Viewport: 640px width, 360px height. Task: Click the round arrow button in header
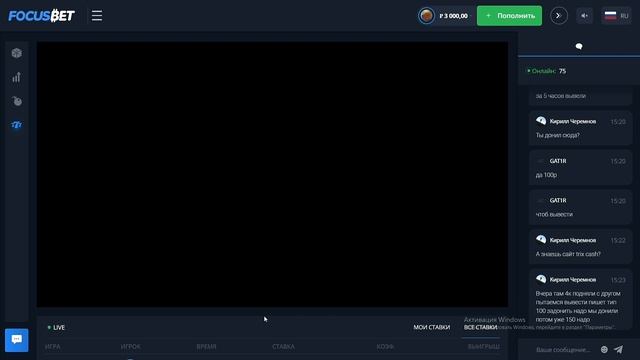(x=559, y=16)
